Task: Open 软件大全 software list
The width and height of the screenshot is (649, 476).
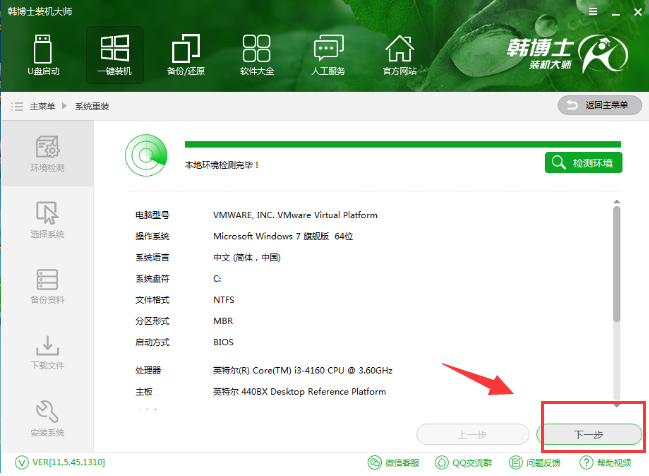Action: pos(257,55)
